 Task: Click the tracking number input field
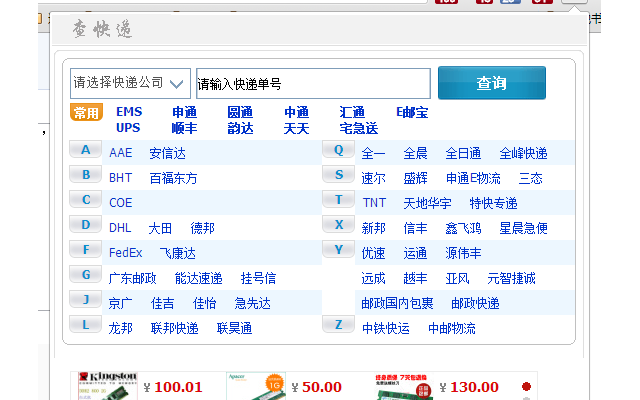pyautogui.click(x=313, y=83)
